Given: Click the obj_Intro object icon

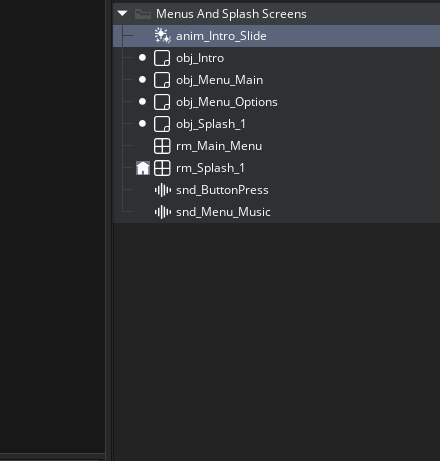Looking at the screenshot, I should pos(162,58).
